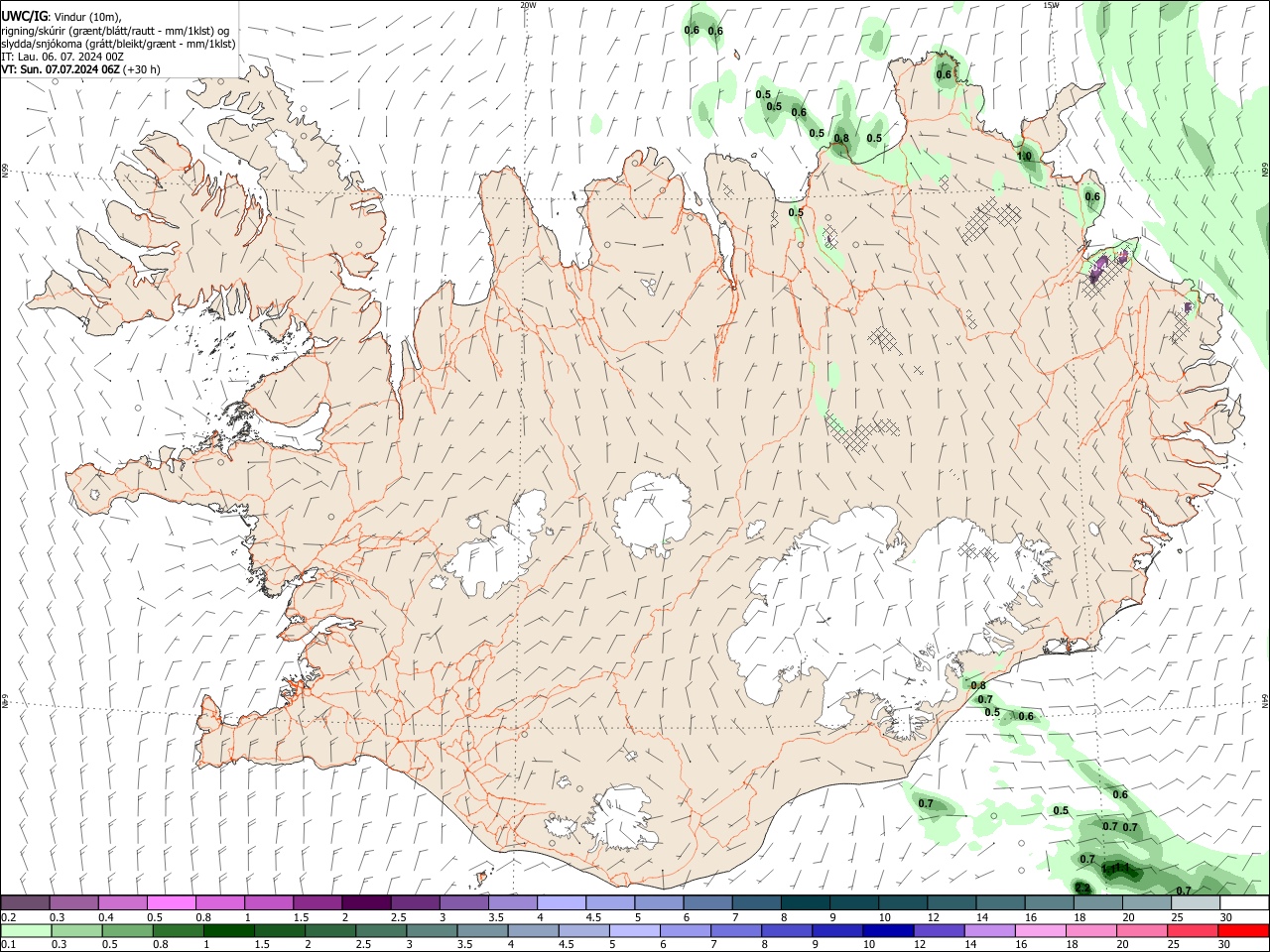Image resolution: width=1270 pixels, height=952 pixels.
Task: Click the '2.2' precipitation value near bottom edge
Action: [1082, 888]
